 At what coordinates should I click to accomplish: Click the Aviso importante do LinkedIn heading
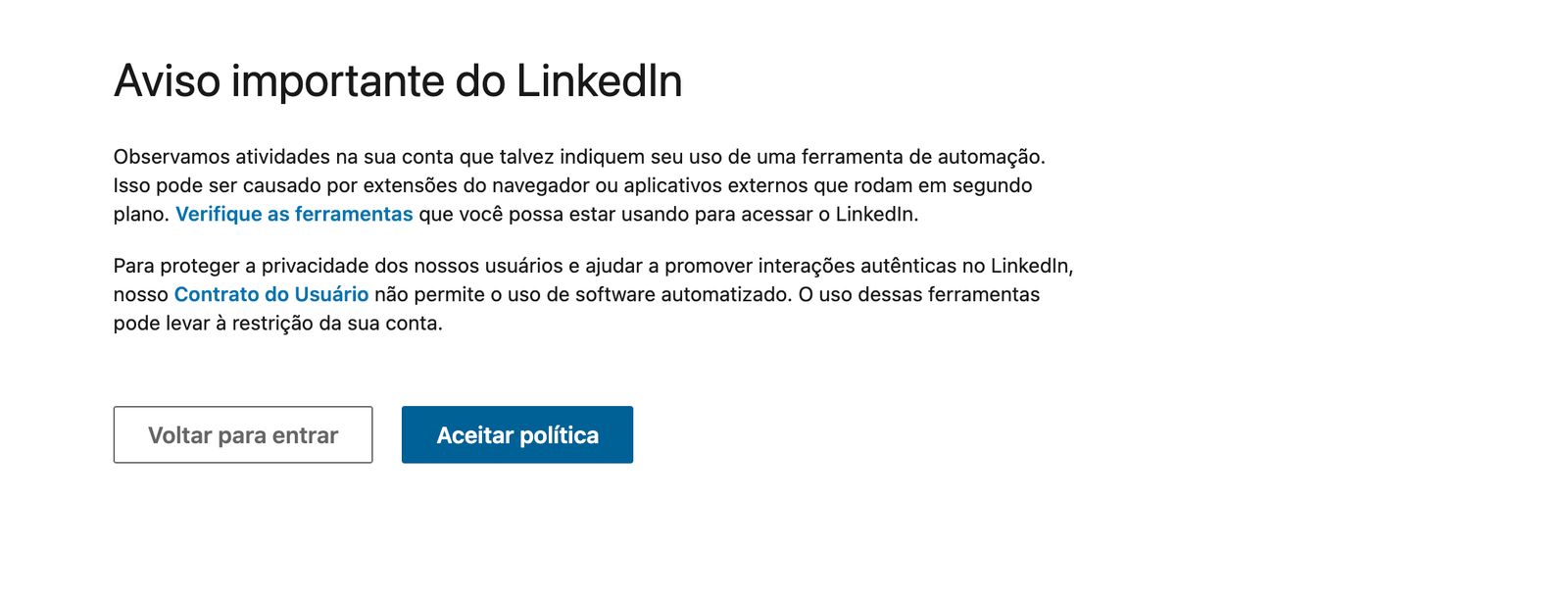tap(398, 81)
